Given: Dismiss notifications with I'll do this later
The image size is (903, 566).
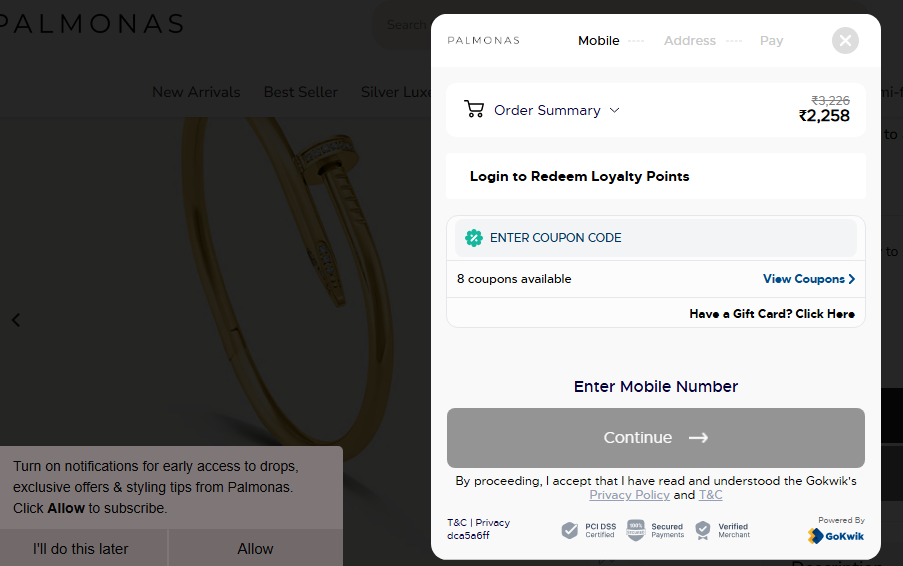Looking at the screenshot, I should 81,549.
